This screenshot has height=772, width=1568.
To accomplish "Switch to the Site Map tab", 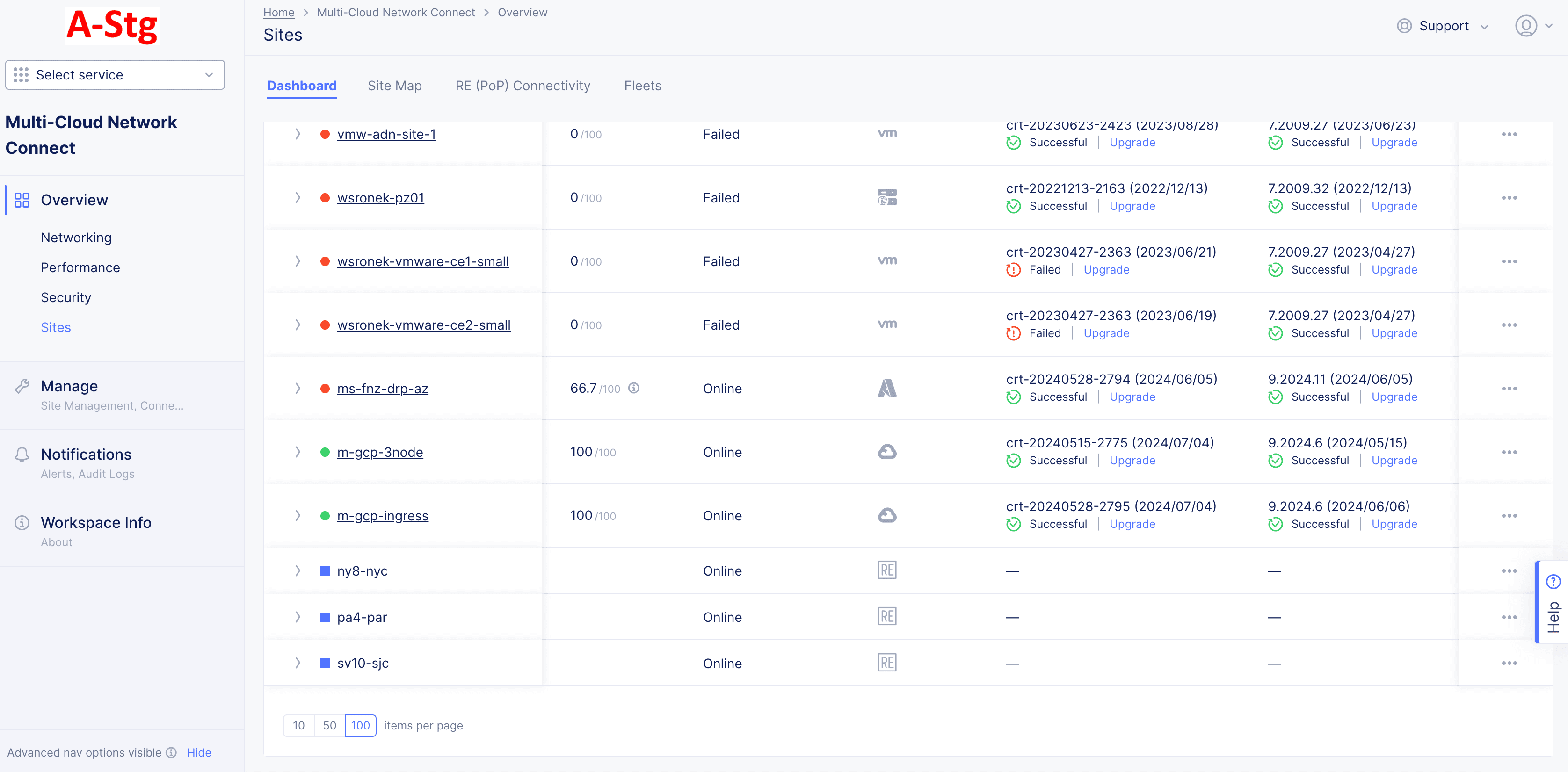I will point(394,86).
